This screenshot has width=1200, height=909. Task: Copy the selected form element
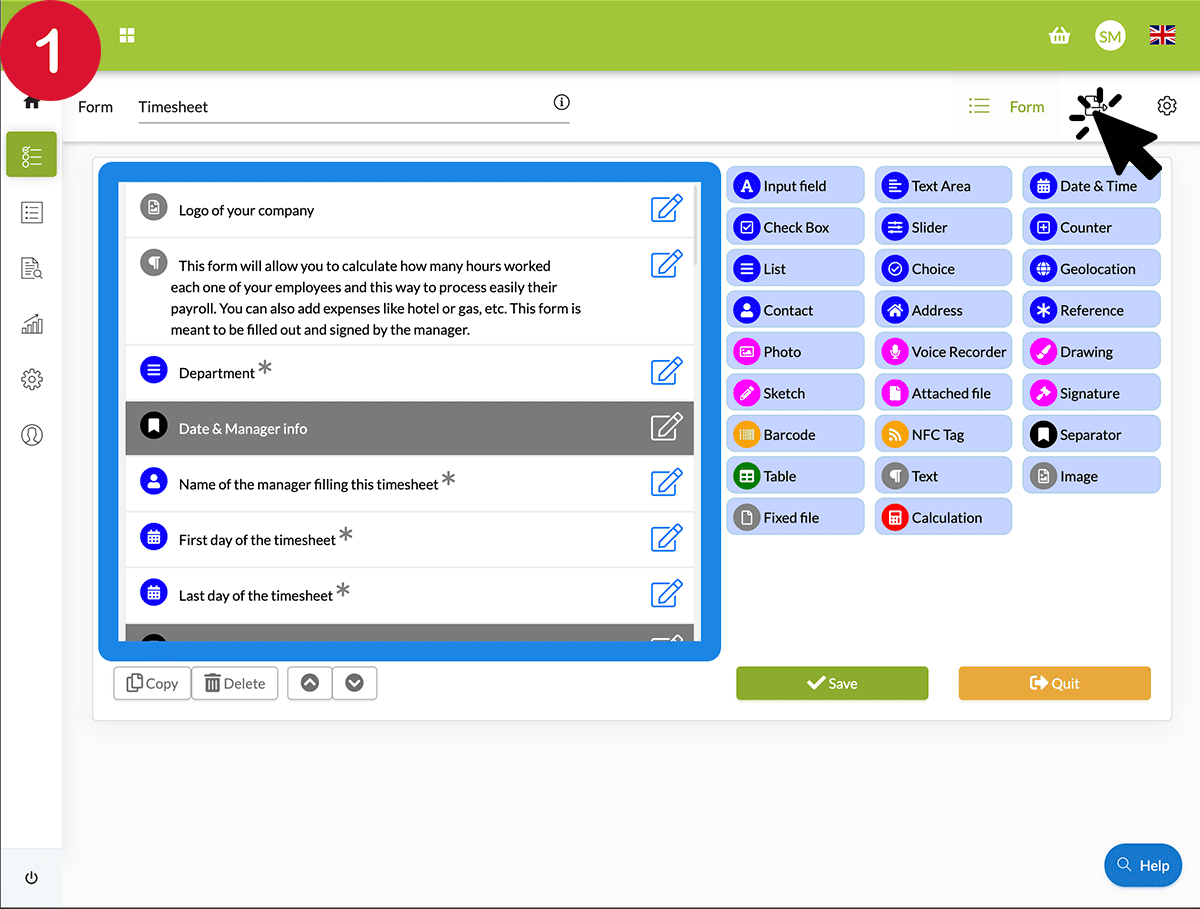pos(152,683)
